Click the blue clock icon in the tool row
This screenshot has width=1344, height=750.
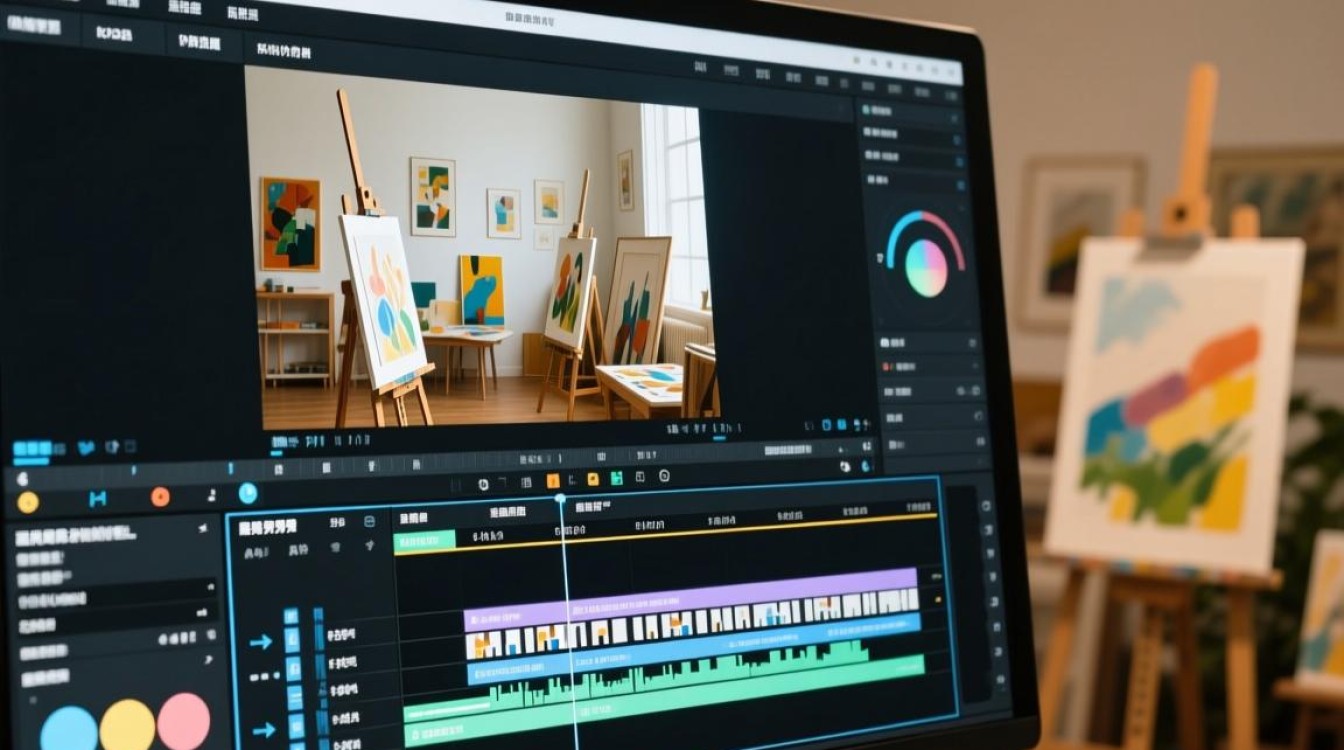[248, 493]
